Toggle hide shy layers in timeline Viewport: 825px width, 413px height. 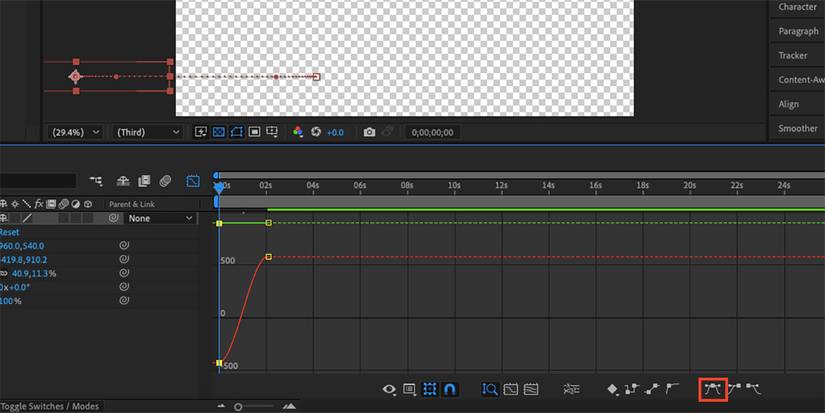pos(123,182)
